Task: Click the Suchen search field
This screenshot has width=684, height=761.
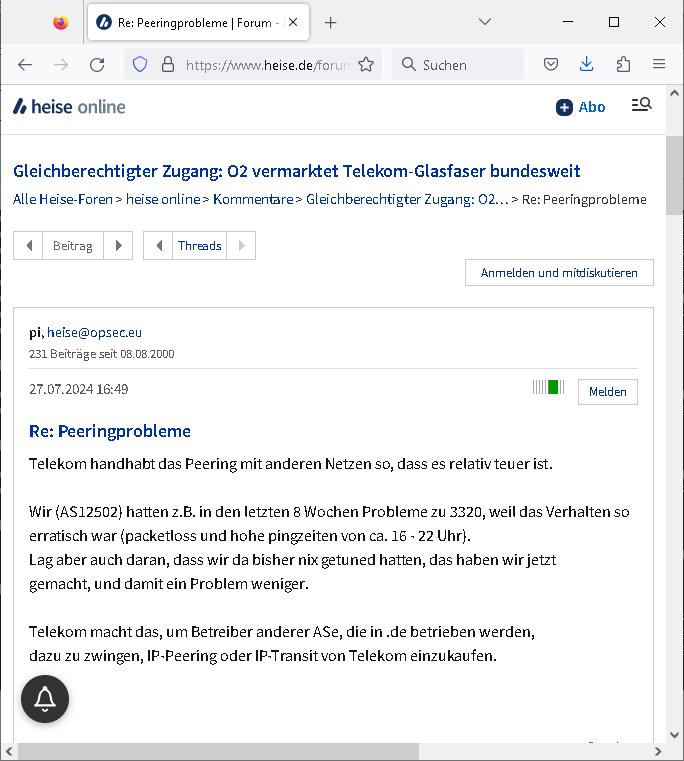Action: coord(458,65)
